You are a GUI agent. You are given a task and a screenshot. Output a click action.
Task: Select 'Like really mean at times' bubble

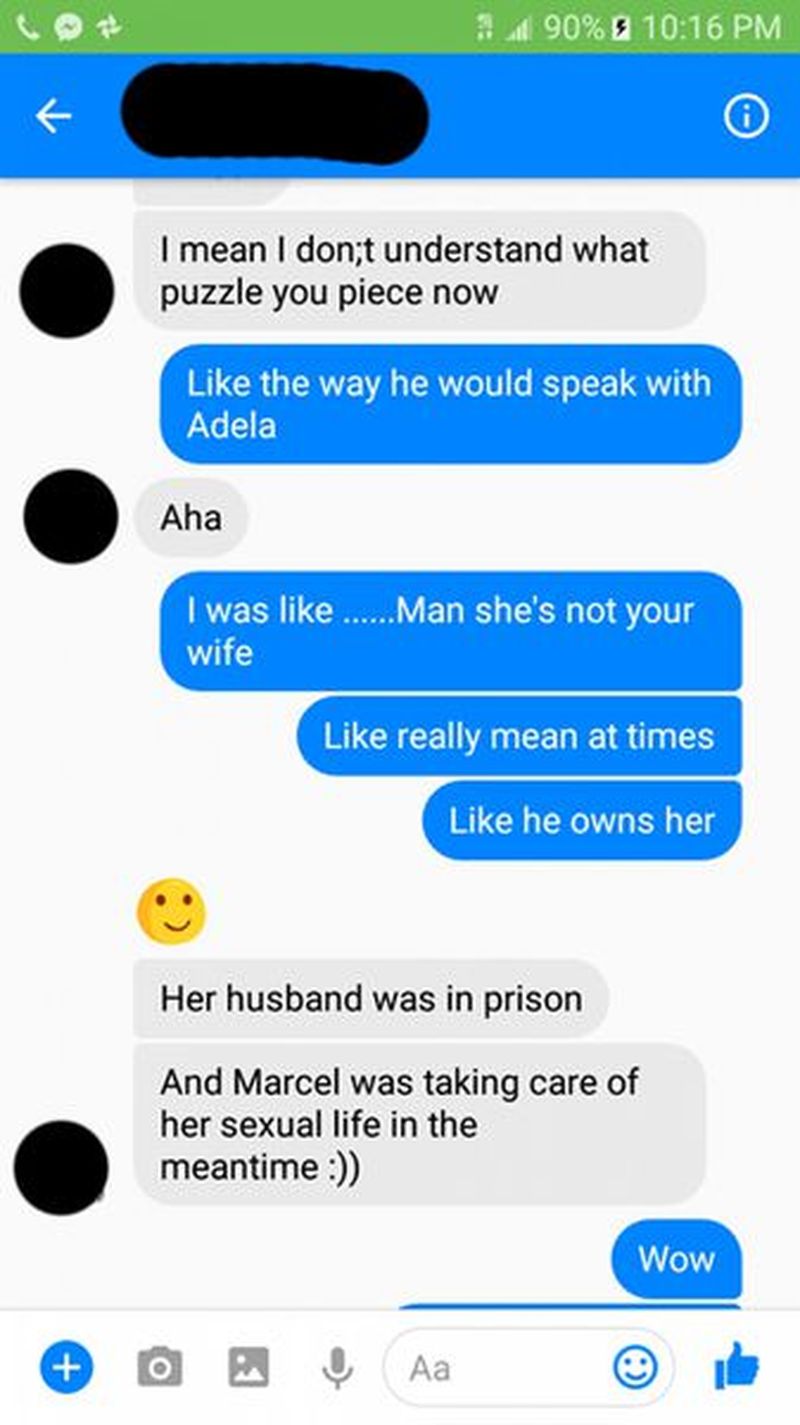[519, 737]
